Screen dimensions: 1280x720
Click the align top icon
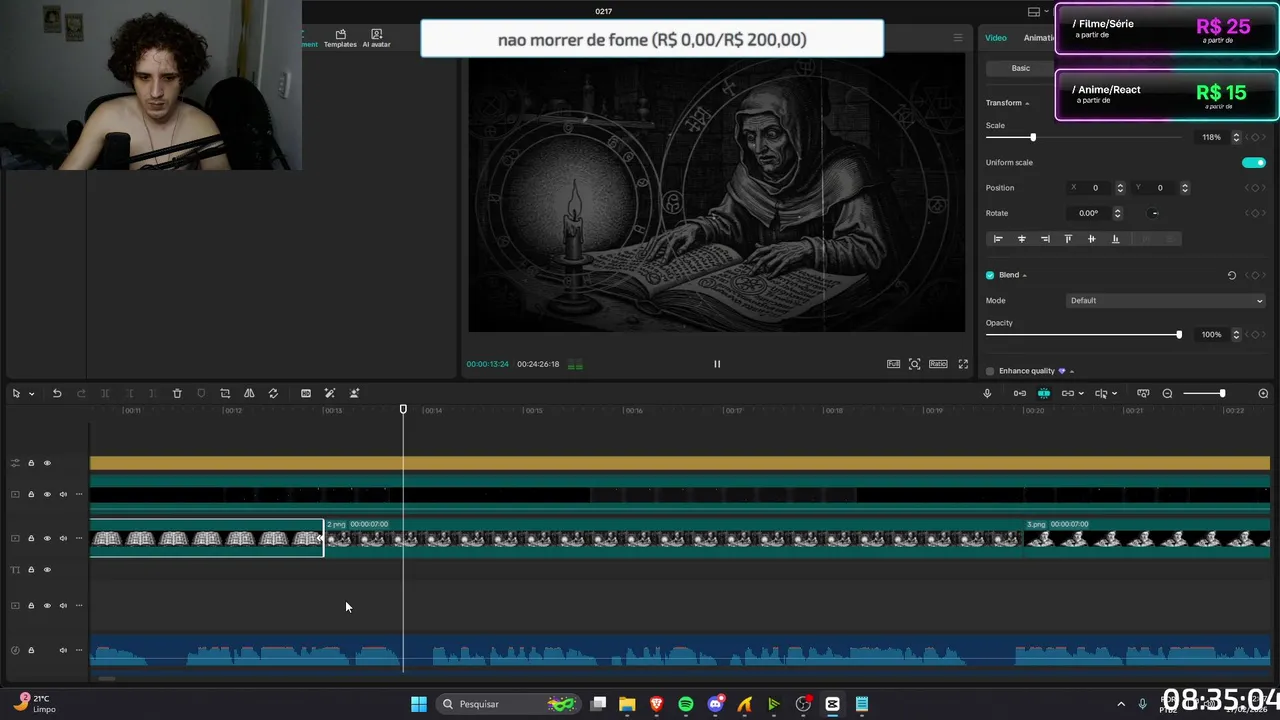pyautogui.click(x=1068, y=239)
